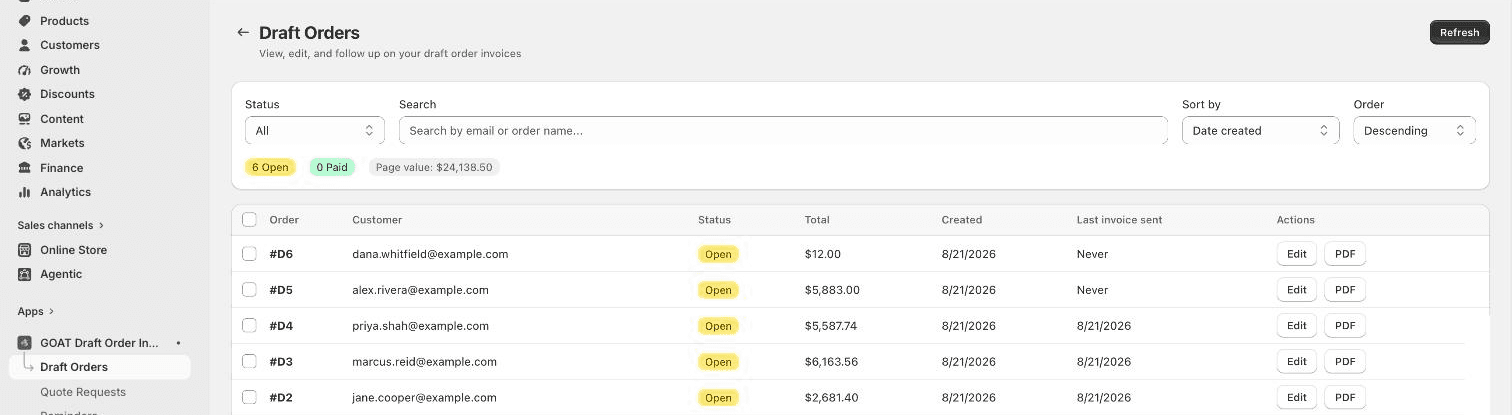The width and height of the screenshot is (1512, 415).
Task: Open Customers in the sidebar menu
Action: click(x=70, y=45)
